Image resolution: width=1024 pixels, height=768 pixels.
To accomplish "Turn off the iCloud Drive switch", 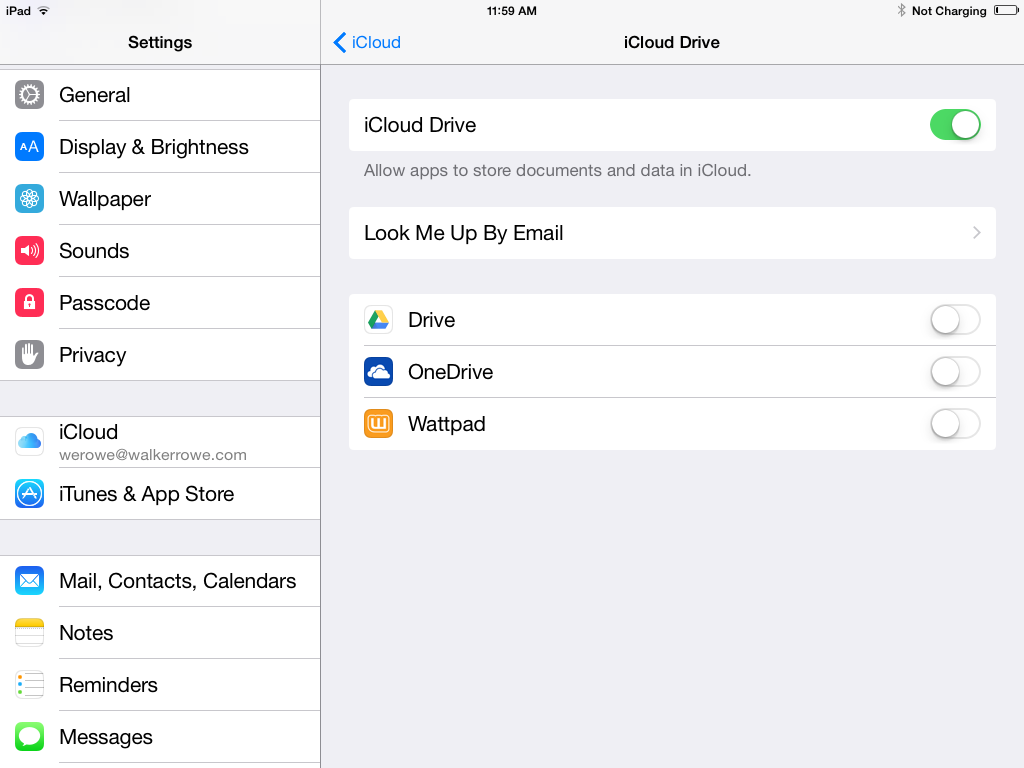I will pos(955,125).
